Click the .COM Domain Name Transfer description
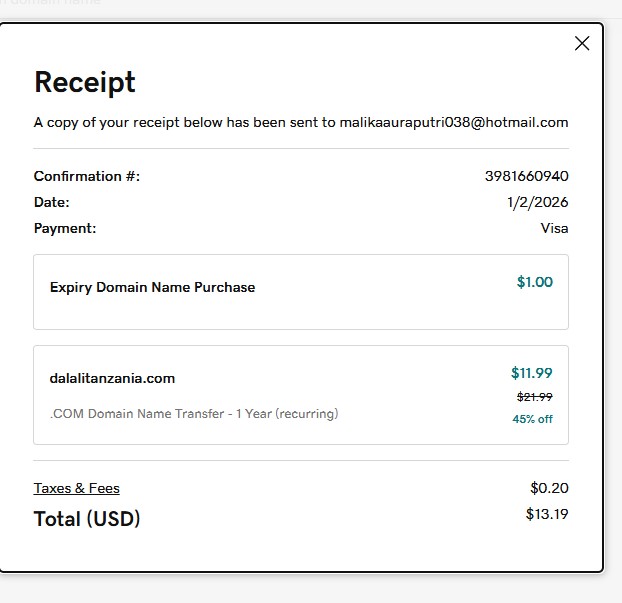This screenshot has width=622, height=603. (x=193, y=413)
